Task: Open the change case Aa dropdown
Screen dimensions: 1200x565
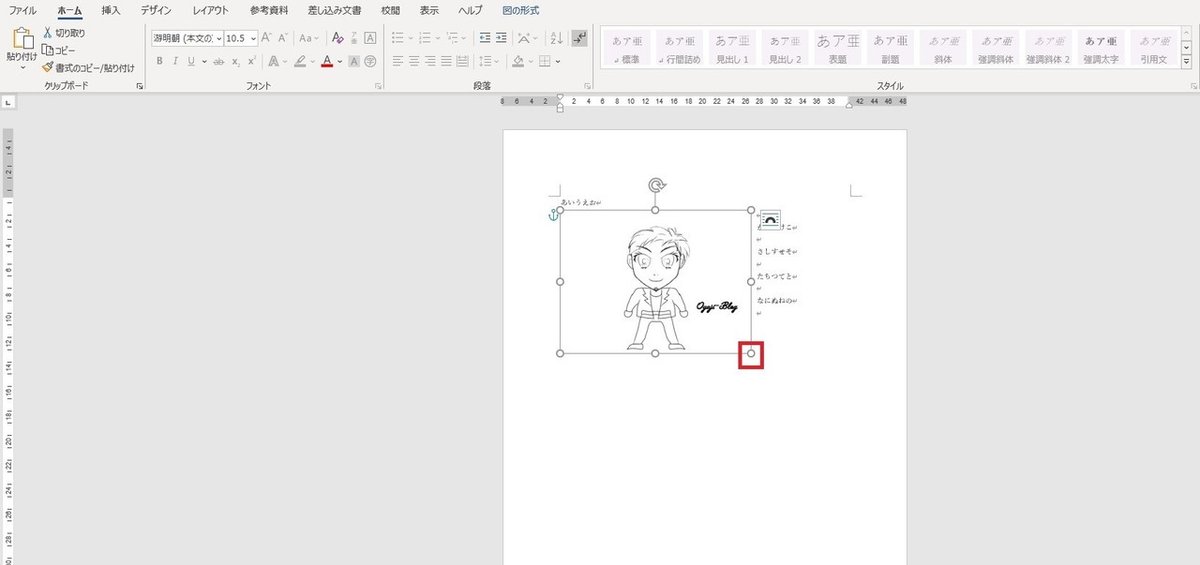Action: point(310,38)
